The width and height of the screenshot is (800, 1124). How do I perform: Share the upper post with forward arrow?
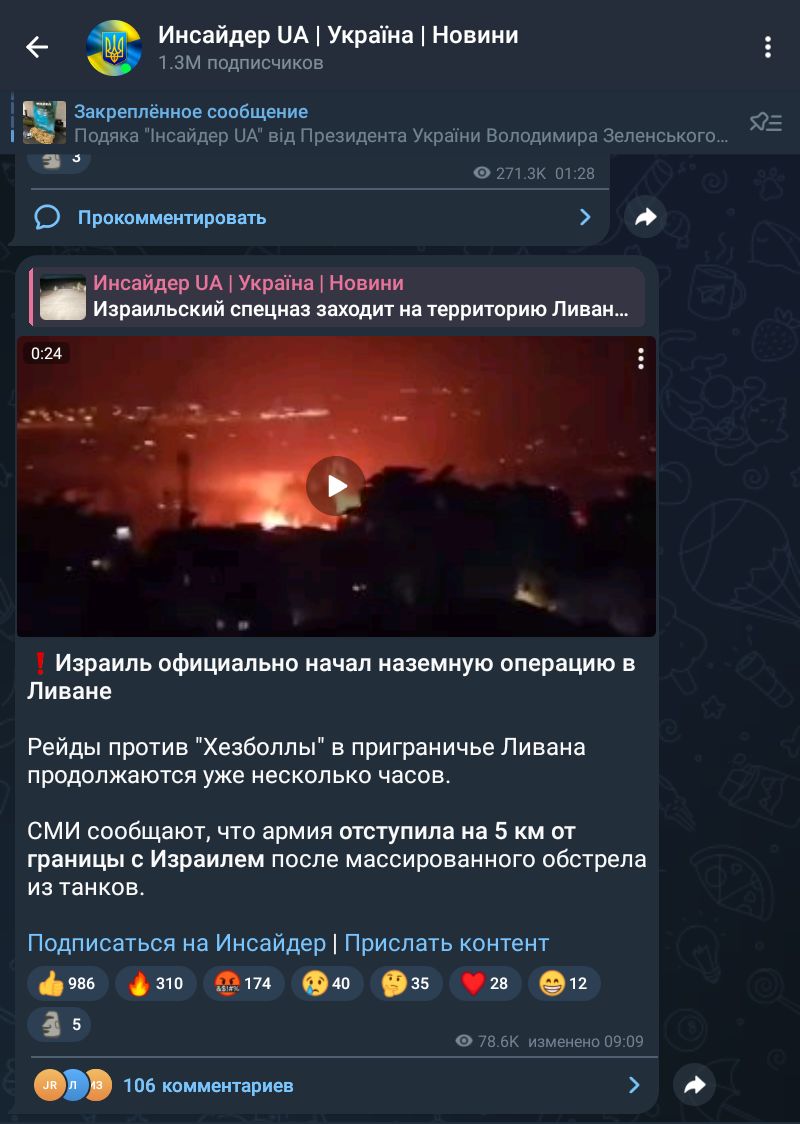[x=645, y=216]
